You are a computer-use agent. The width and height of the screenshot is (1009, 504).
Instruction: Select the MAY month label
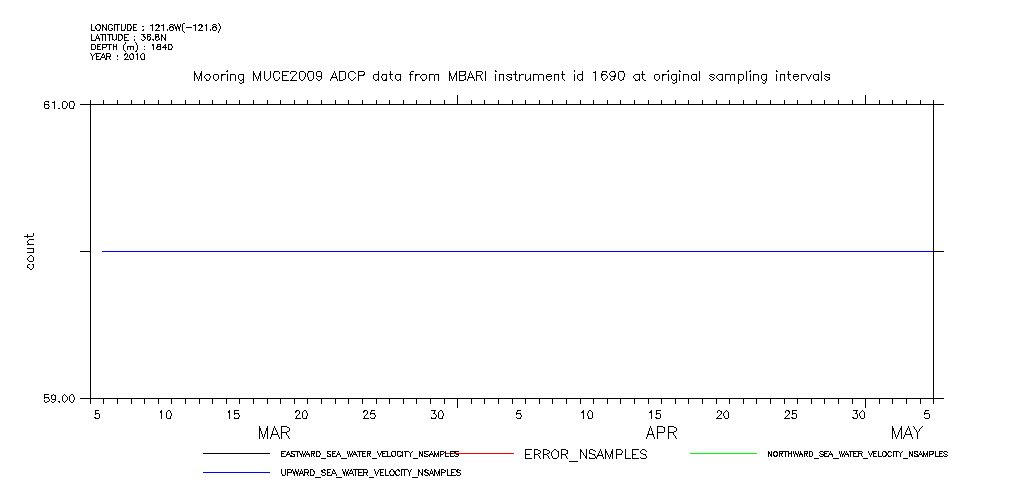pyautogui.click(x=906, y=434)
